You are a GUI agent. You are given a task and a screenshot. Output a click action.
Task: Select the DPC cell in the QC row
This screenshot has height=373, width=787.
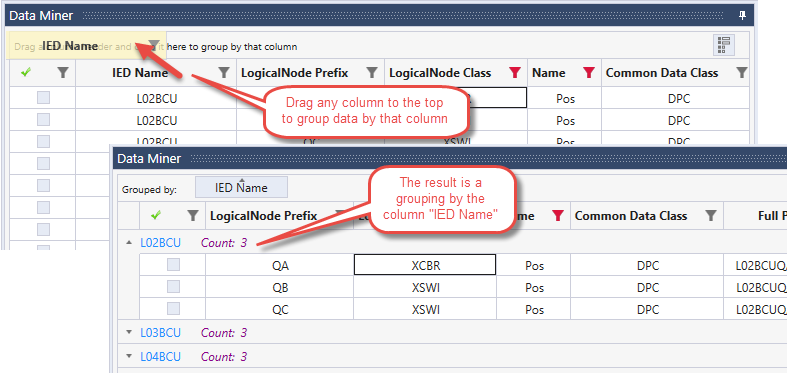point(647,308)
